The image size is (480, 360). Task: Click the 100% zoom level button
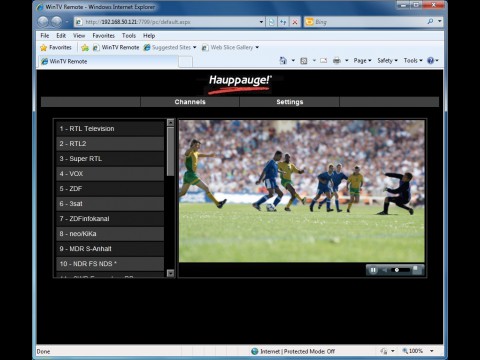coord(413,351)
